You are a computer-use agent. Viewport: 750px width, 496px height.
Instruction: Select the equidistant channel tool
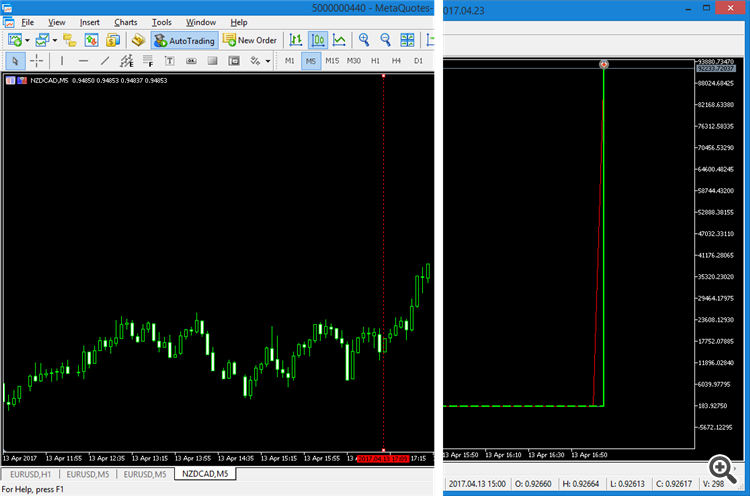coord(126,61)
